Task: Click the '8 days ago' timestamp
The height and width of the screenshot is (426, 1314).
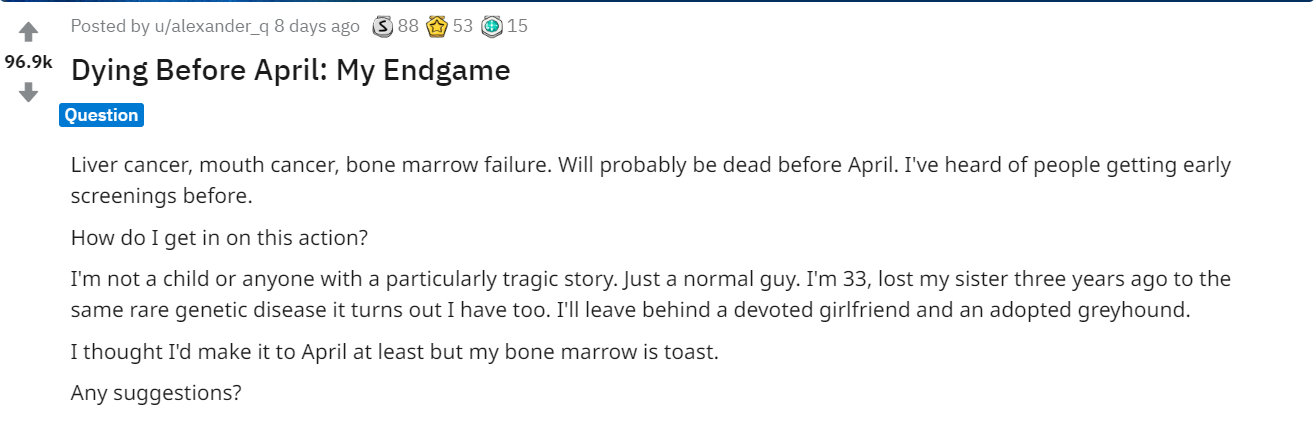Action: 317,27
